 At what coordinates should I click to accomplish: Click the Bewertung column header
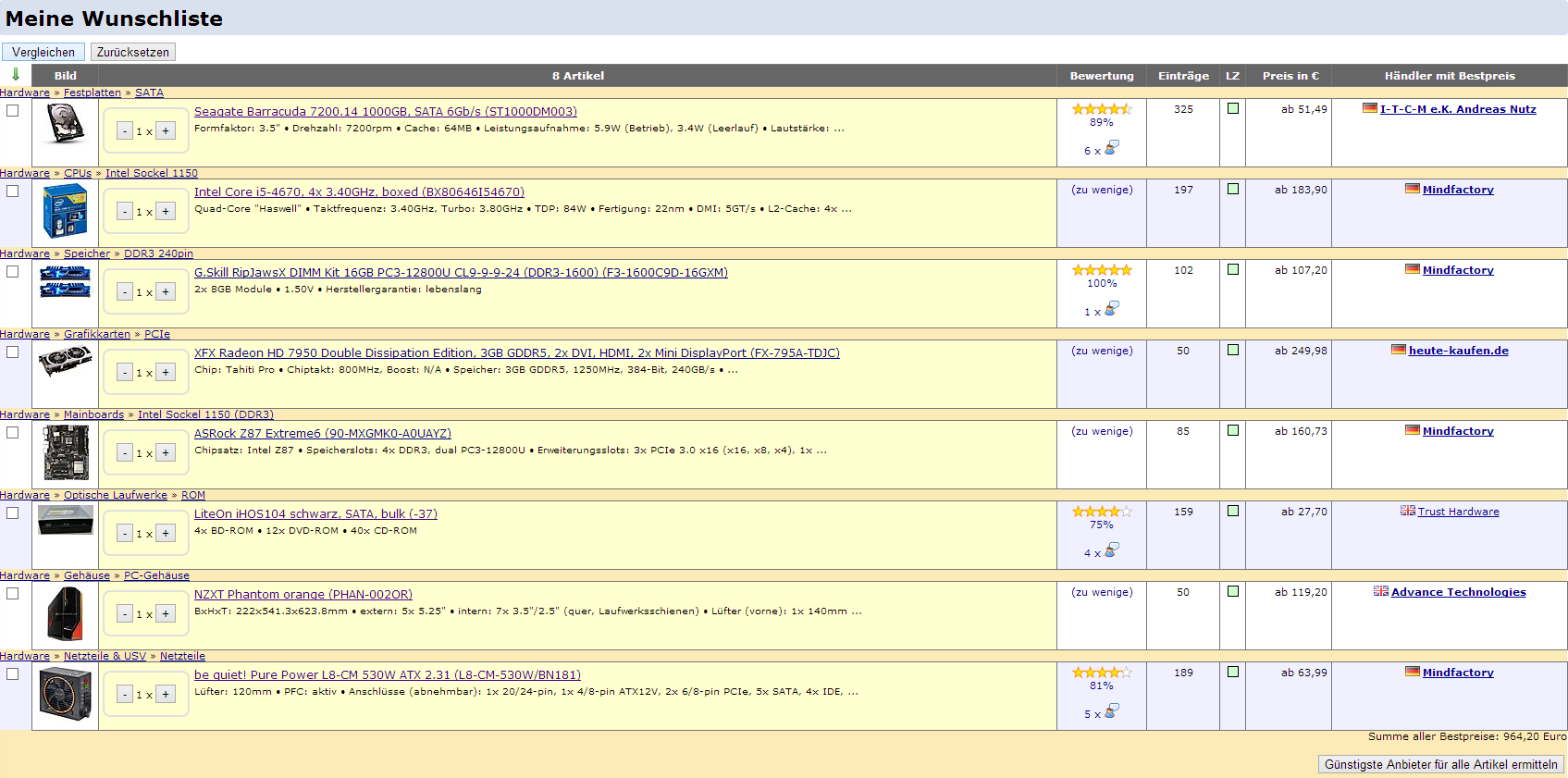coord(1102,76)
